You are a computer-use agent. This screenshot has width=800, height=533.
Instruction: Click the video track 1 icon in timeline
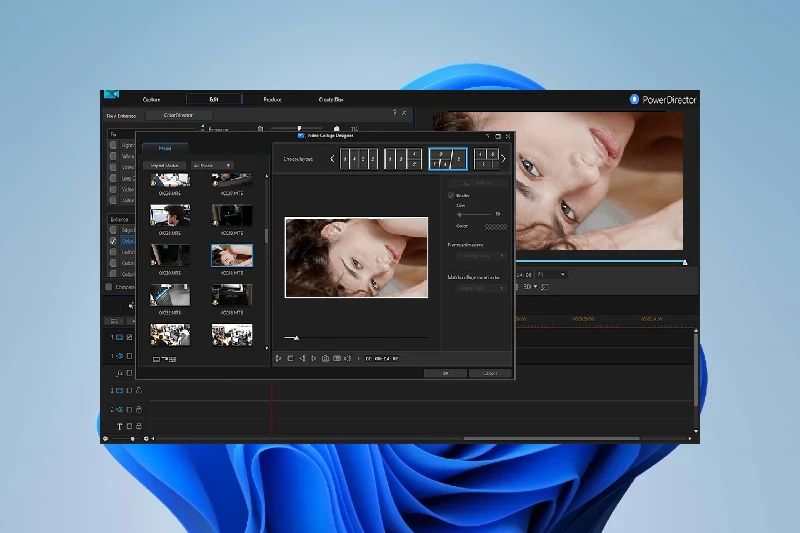coord(119,337)
